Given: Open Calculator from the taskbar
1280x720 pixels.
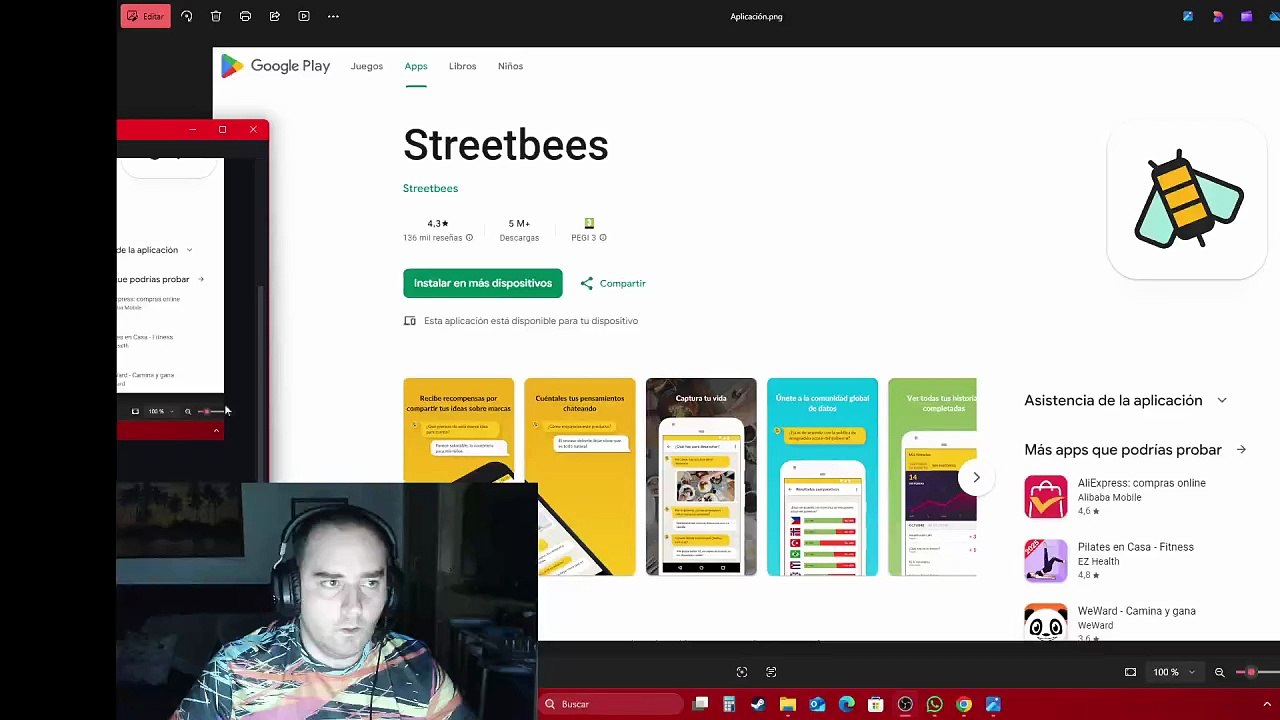Looking at the screenshot, I should pyautogui.click(x=729, y=704).
